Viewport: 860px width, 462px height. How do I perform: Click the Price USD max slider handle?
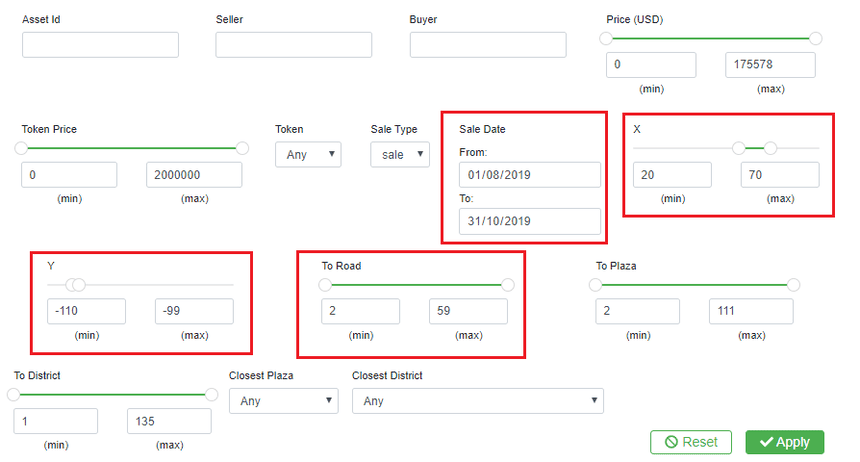tap(815, 38)
